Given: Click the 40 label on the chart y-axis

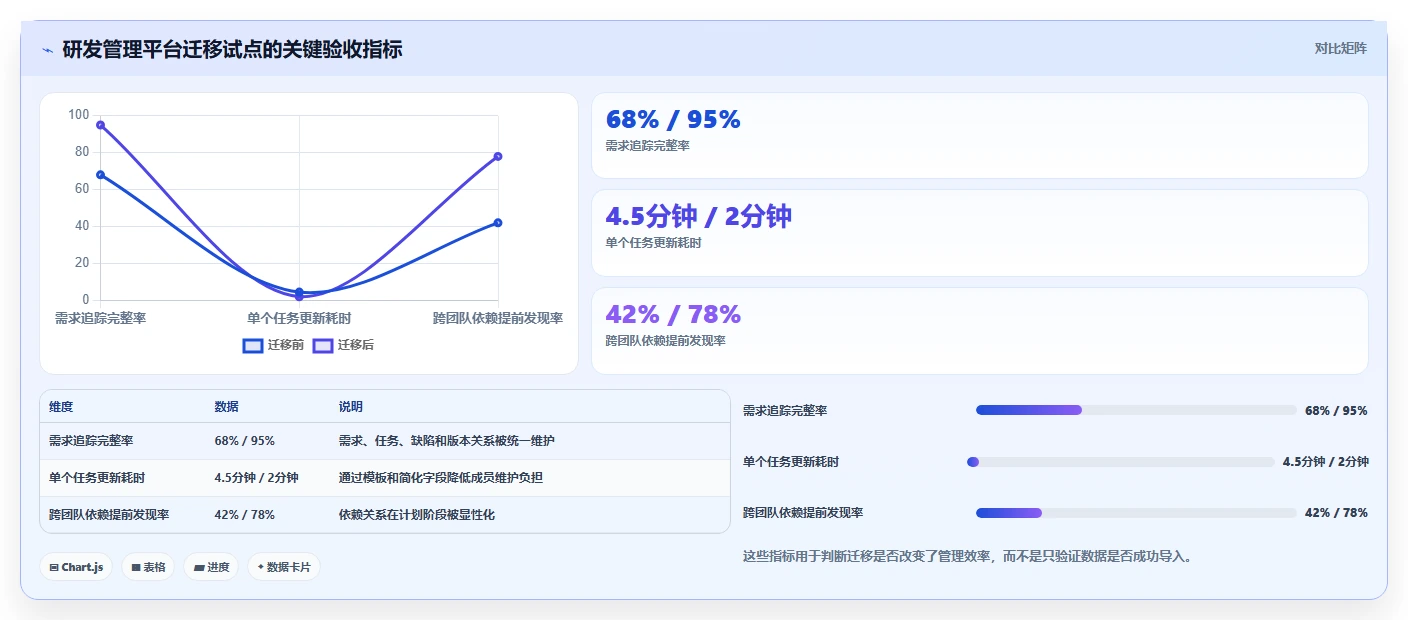Looking at the screenshot, I should click(x=82, y=226).
